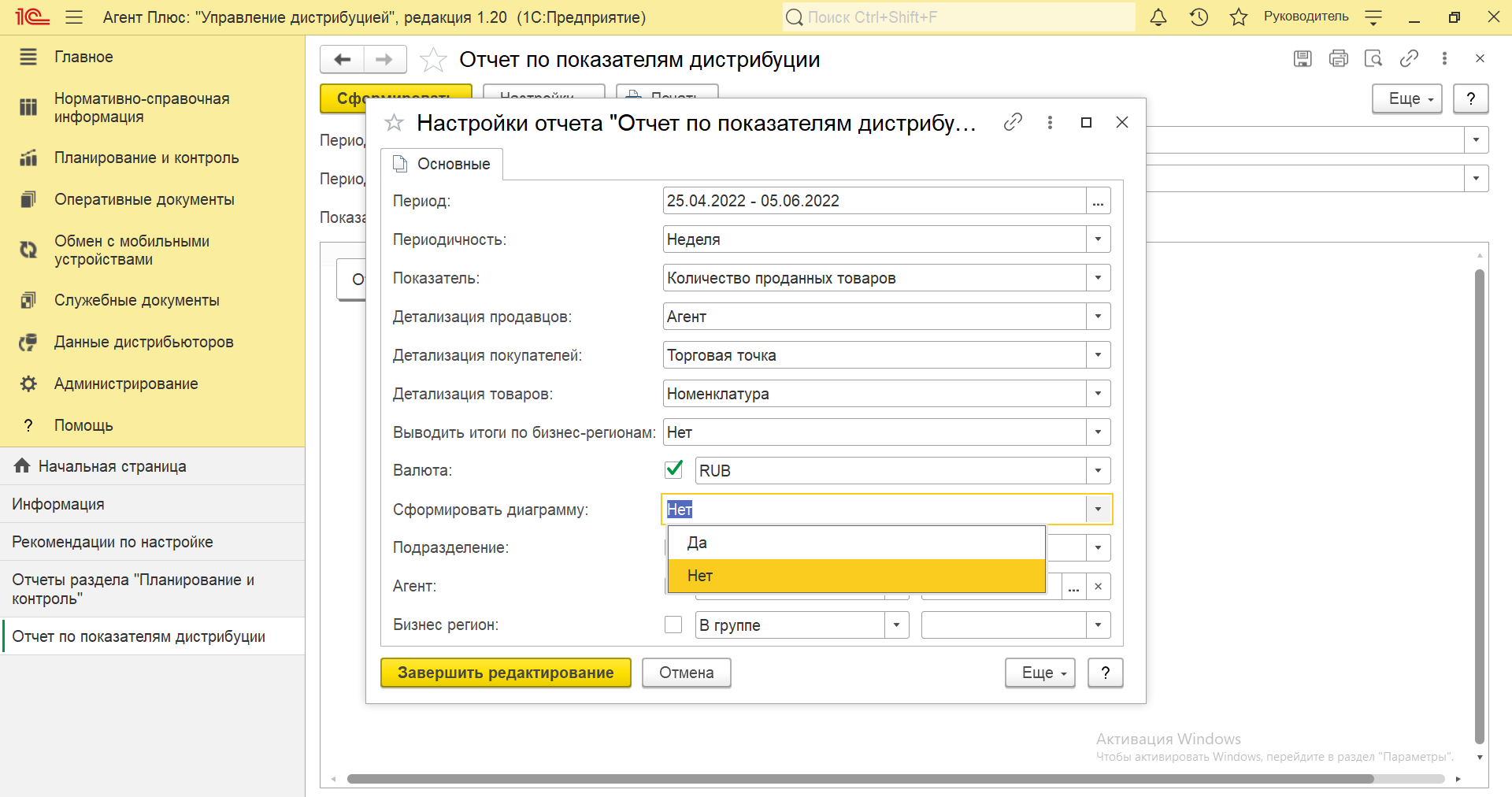
Task: Open the Помощь section
Action: click(x=83, y=425)
